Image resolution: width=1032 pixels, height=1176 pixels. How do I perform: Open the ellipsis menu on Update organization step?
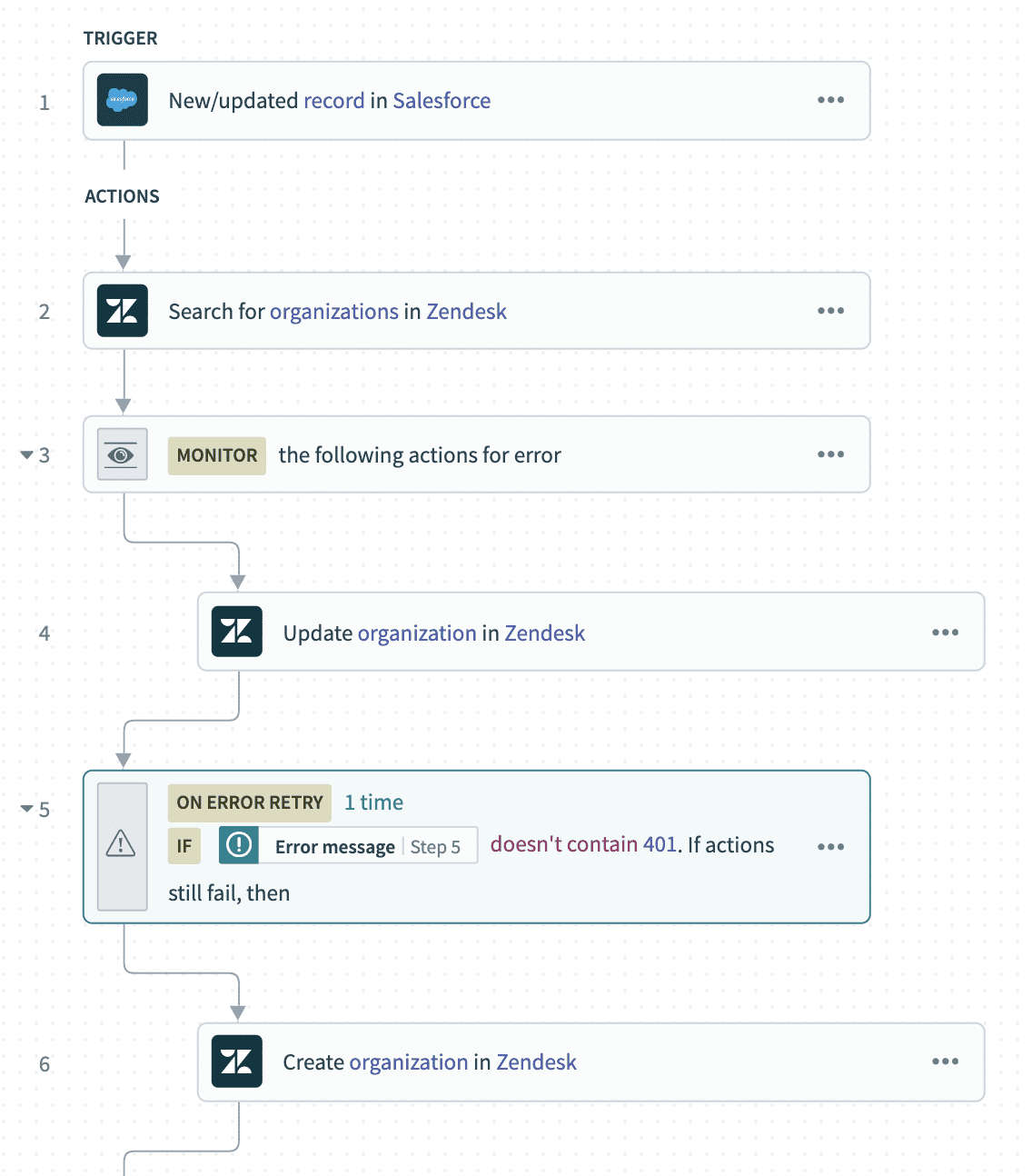[945, 632]
